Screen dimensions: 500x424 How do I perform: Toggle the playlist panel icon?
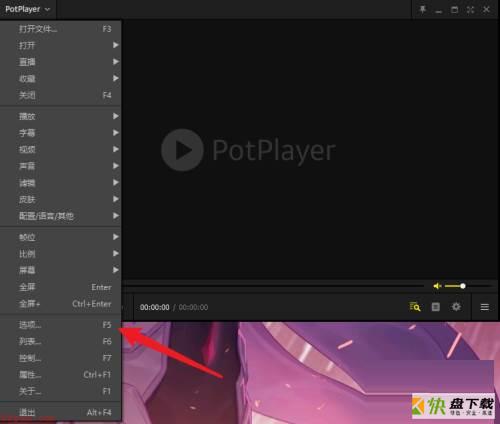tap(436, 307)
